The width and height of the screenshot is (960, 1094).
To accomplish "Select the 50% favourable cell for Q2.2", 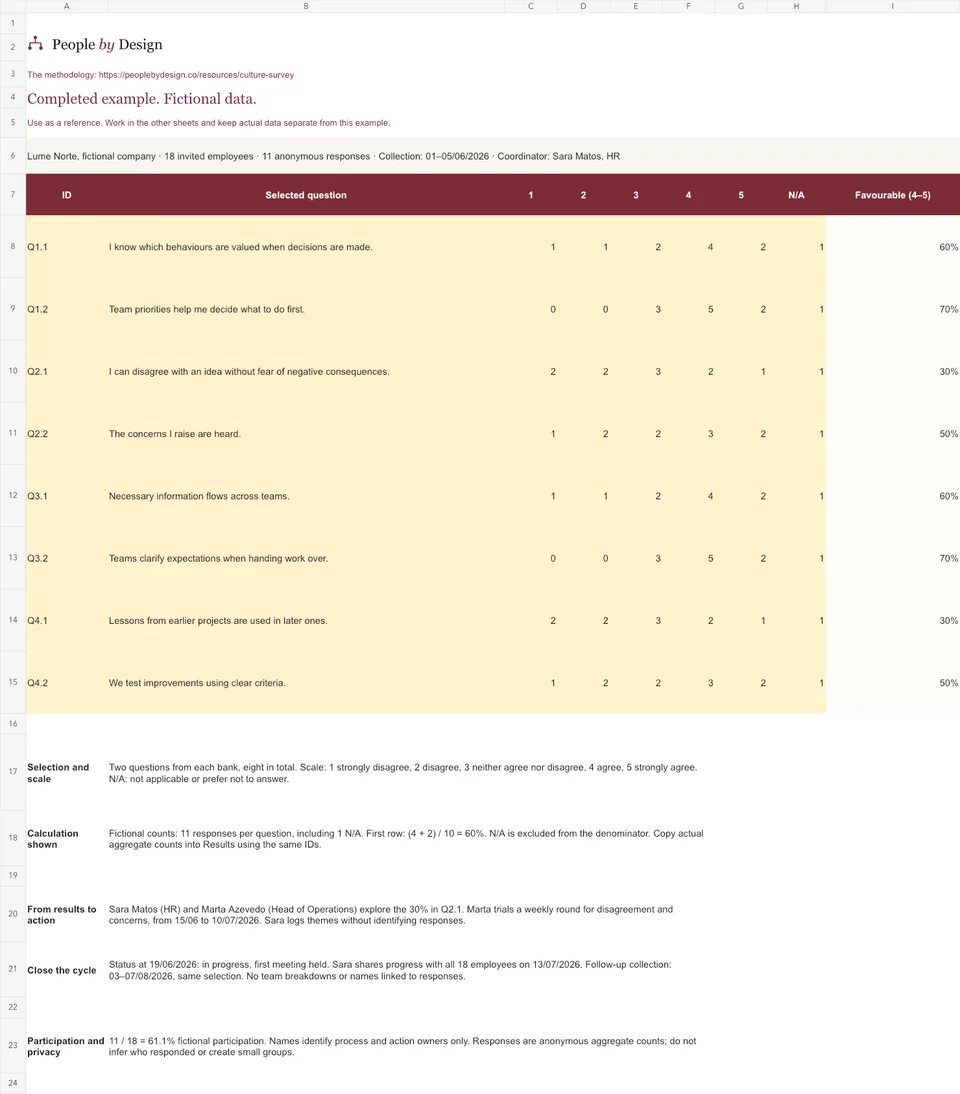I will coord(892,433).
